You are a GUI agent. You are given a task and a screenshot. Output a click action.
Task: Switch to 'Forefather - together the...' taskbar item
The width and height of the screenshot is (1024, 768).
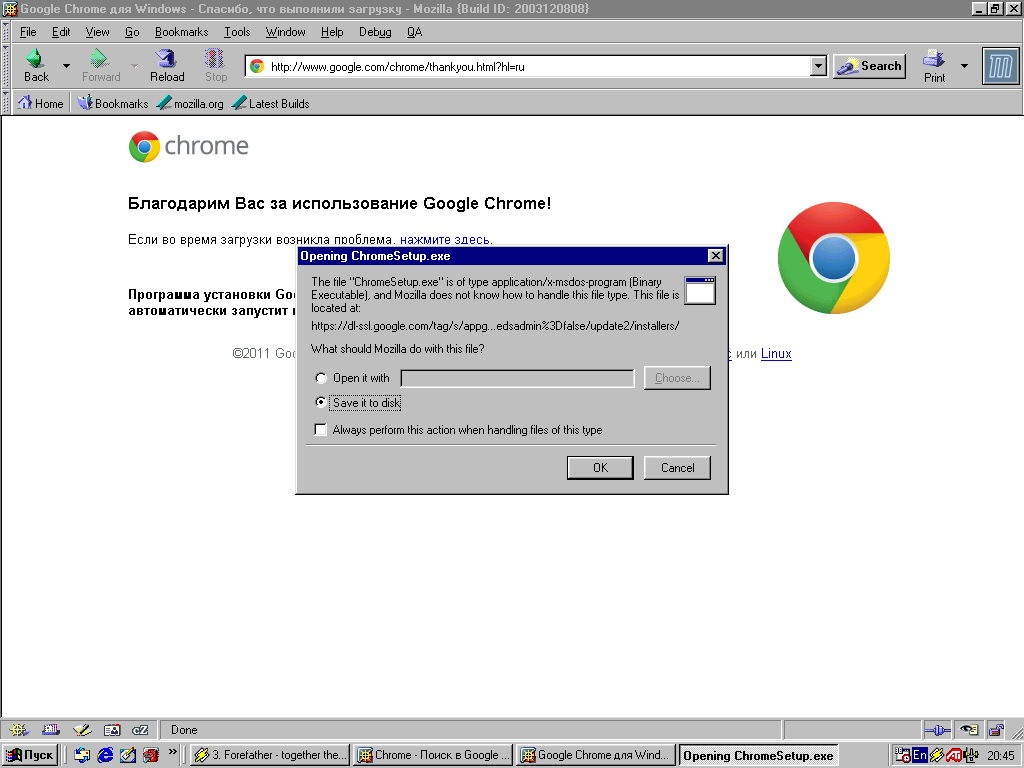(x=270, y=755)
